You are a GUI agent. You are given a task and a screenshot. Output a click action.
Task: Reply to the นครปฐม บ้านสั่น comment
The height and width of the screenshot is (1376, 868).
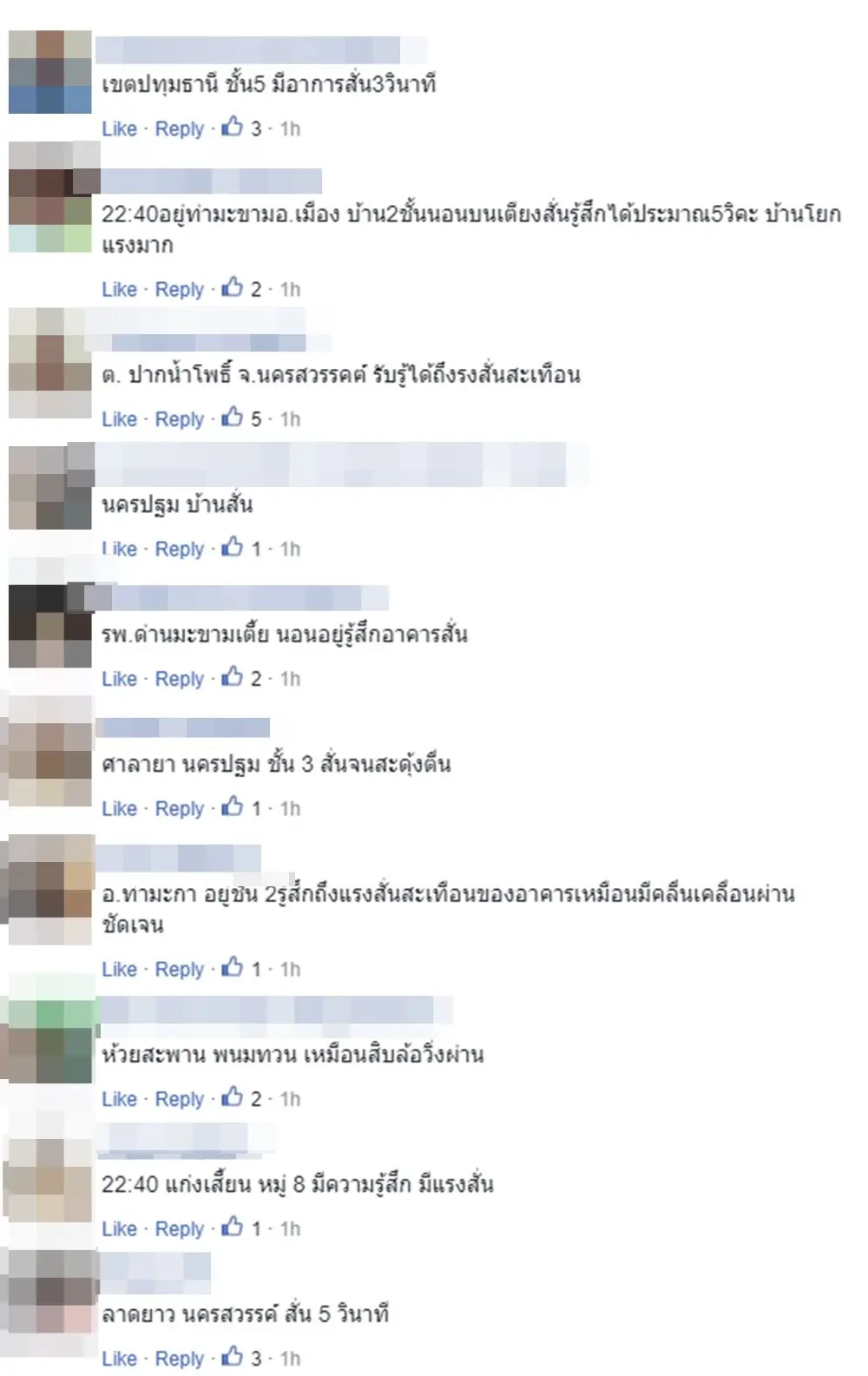[179, 549]
